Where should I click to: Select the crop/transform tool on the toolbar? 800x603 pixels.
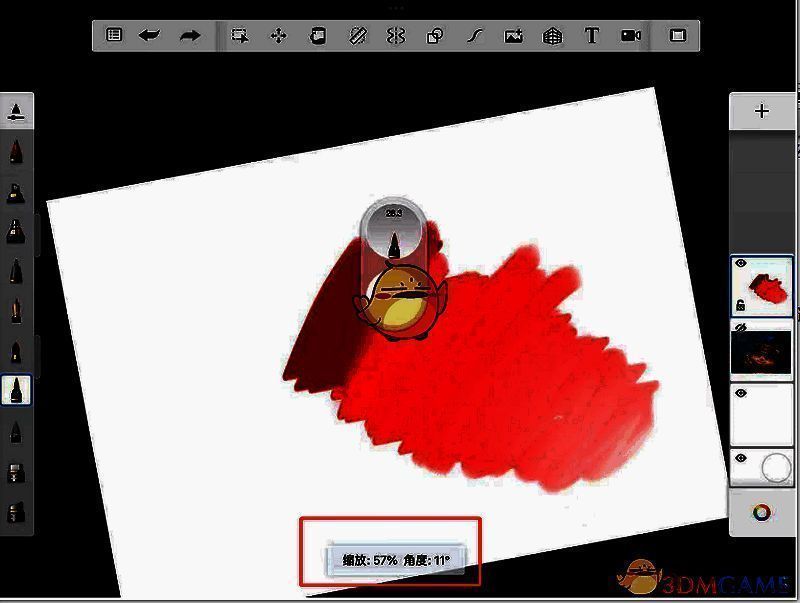click(x=238, y=34)
